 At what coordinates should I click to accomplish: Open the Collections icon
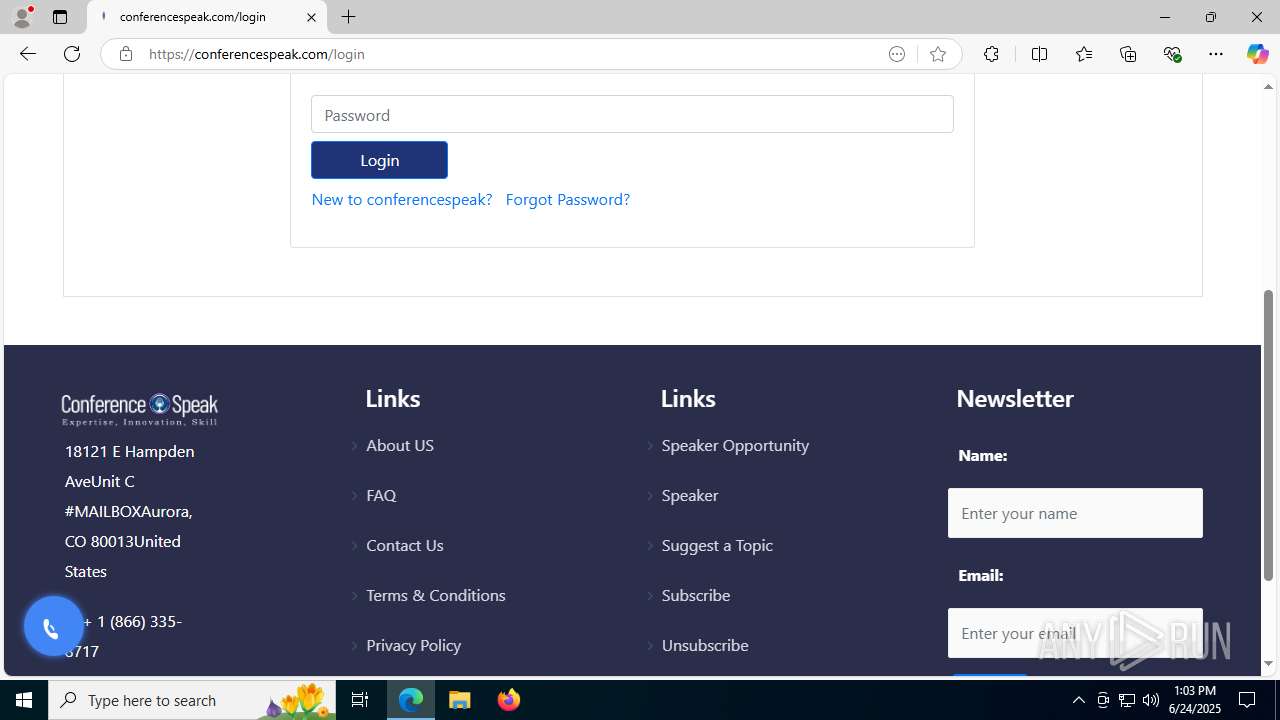[1128, 54]
